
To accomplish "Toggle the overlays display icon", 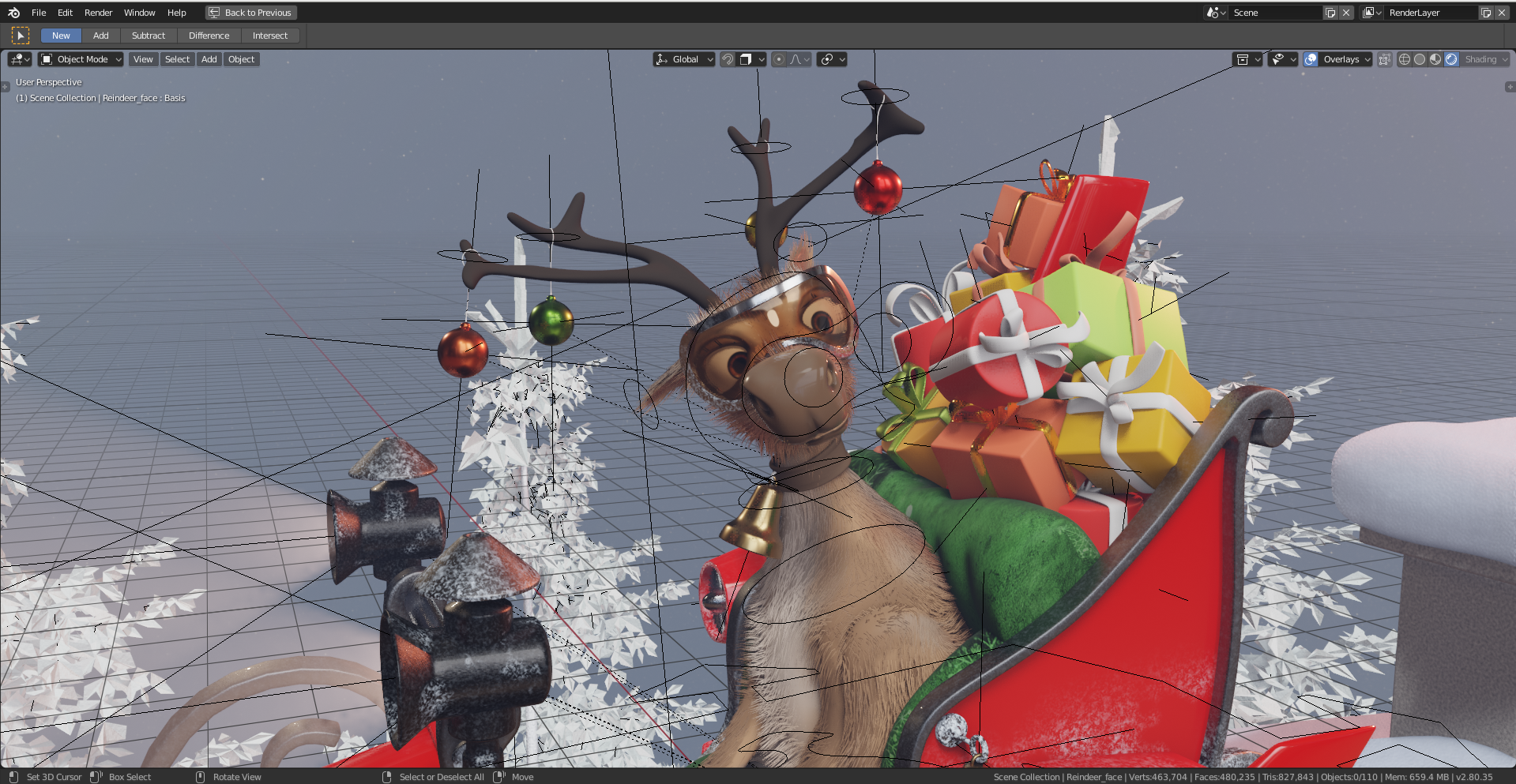I will pyautogui.click(x=1311, y=59).
